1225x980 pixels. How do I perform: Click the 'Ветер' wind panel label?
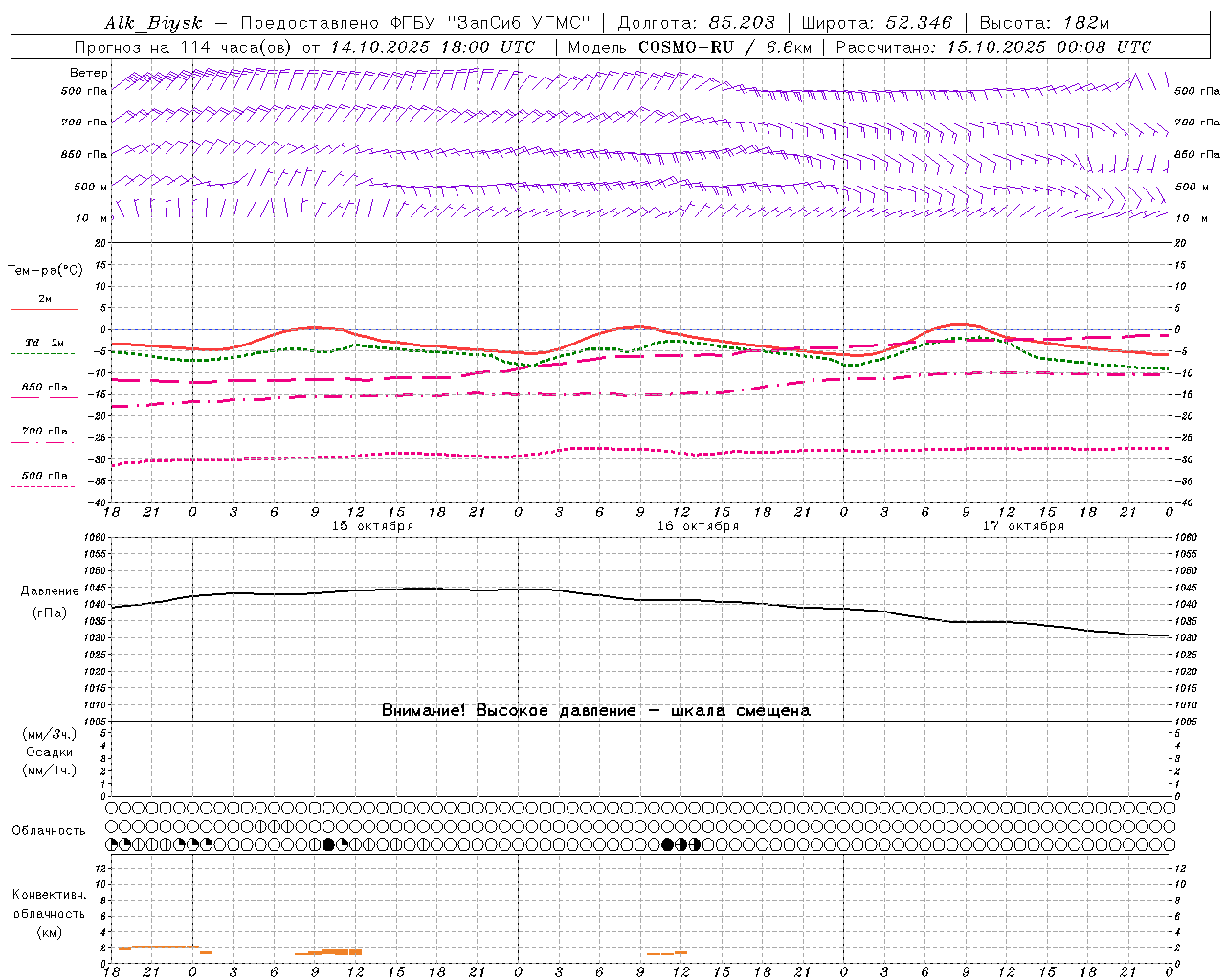(x=89, y=73)
